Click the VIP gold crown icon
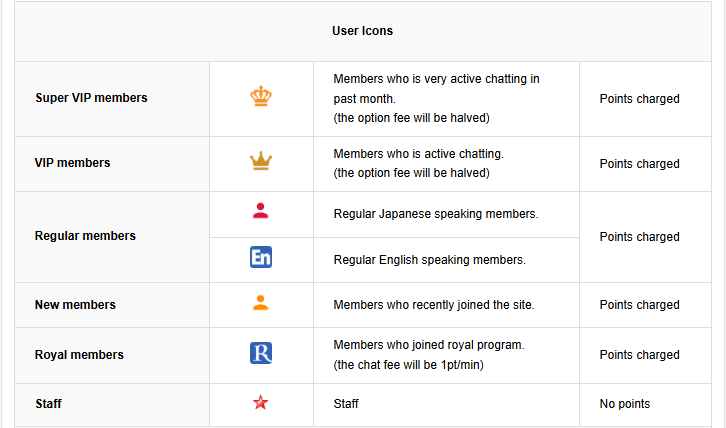The image size is (726, 428). coord(261,161)
